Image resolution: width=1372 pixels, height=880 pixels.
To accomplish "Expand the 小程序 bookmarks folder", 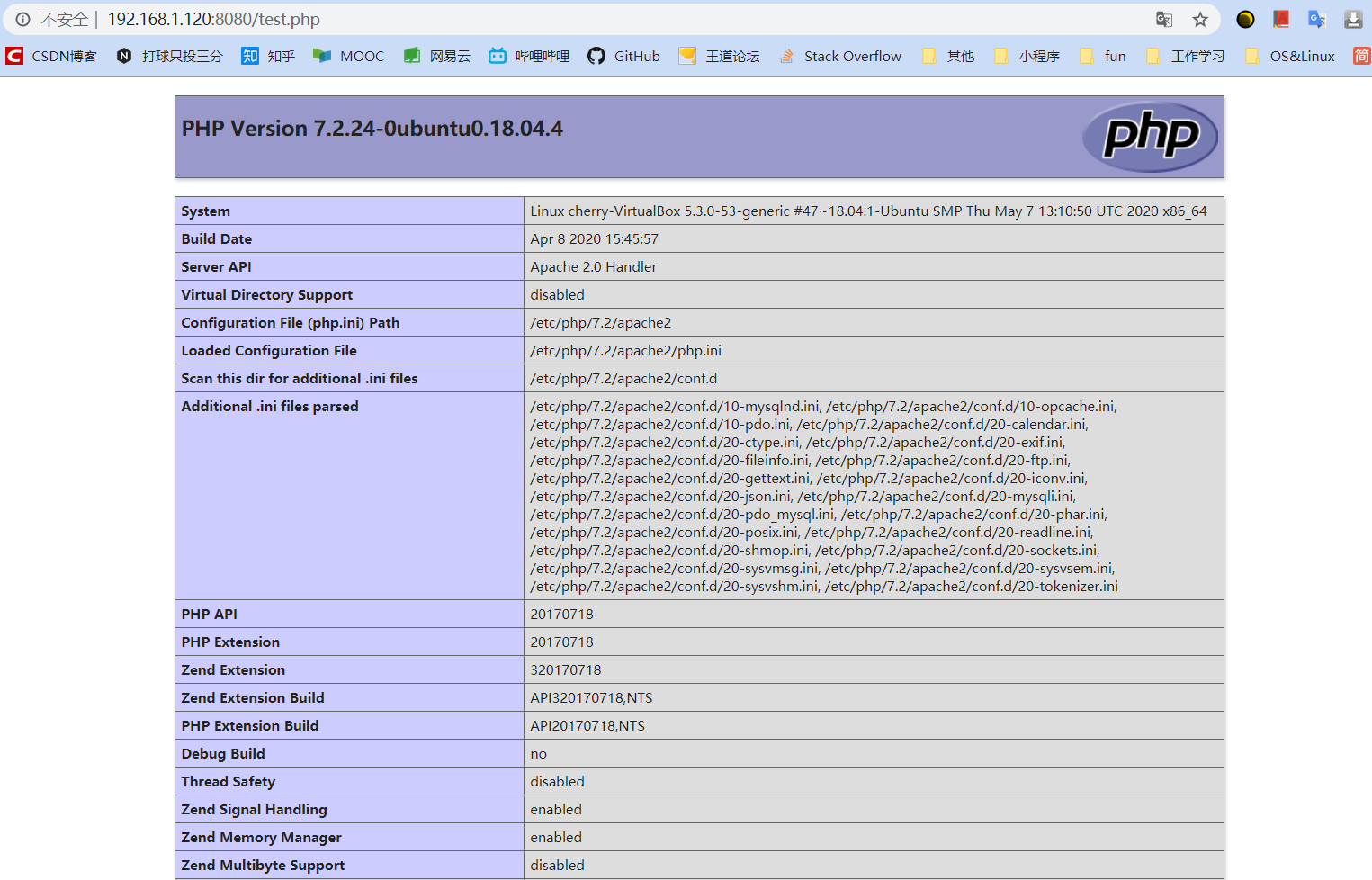I will (1027, 56).
